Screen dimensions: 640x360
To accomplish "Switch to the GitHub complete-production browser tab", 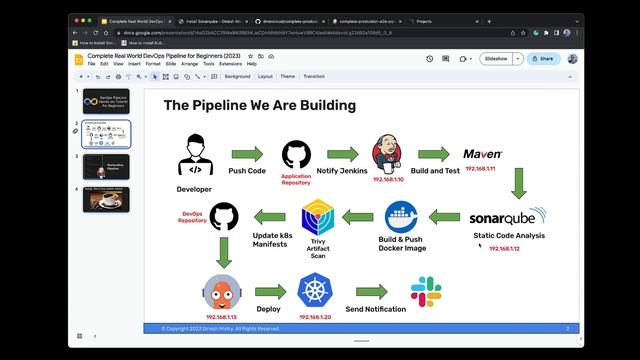I will [289, 21].
